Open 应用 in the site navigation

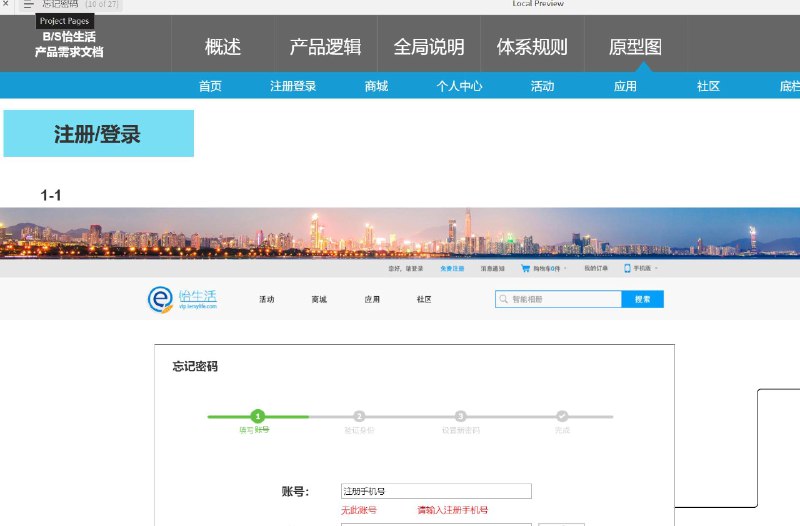coord(372,299)
